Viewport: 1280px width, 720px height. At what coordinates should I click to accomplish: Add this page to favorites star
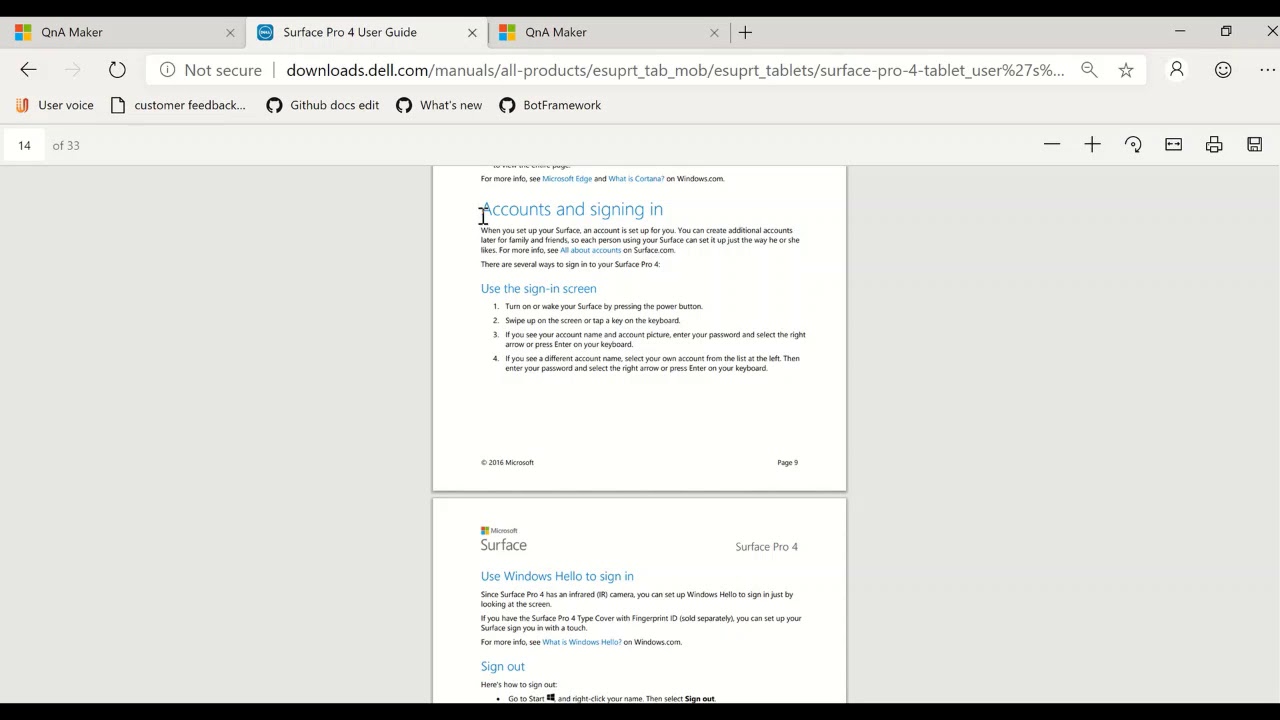[x=1126, y=70]
